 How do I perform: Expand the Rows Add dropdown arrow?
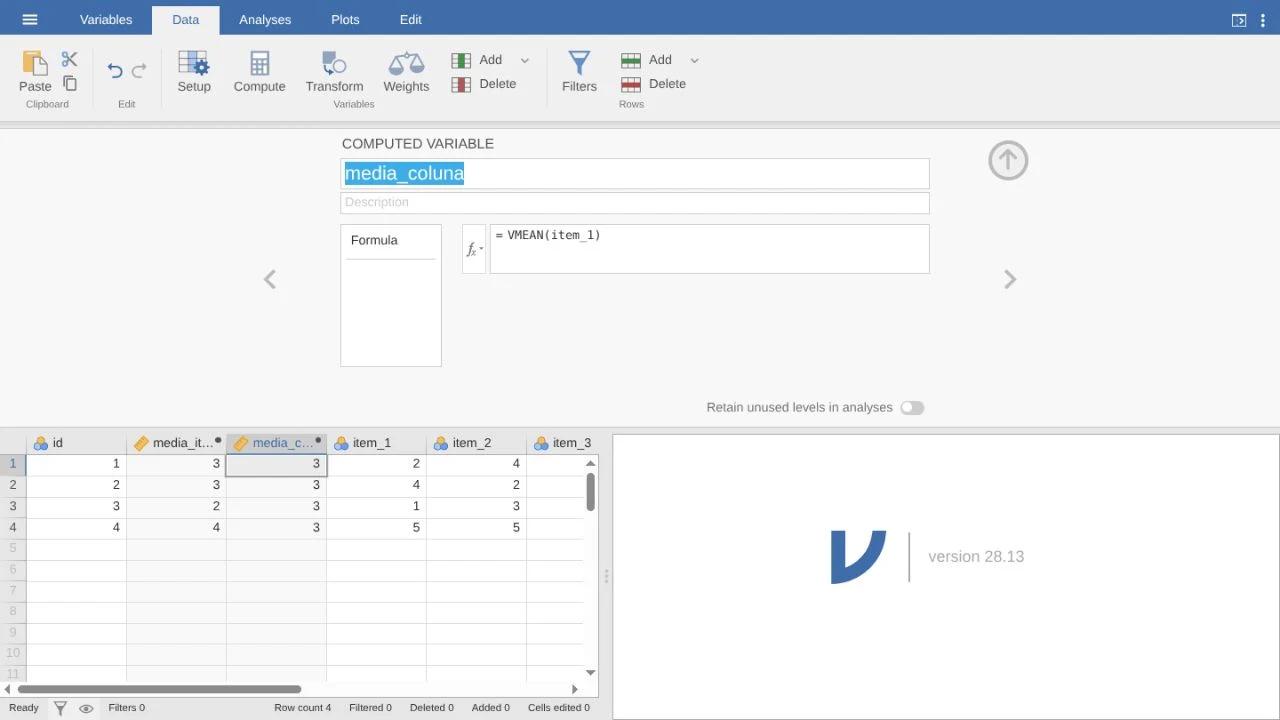[x=695, y=60]
